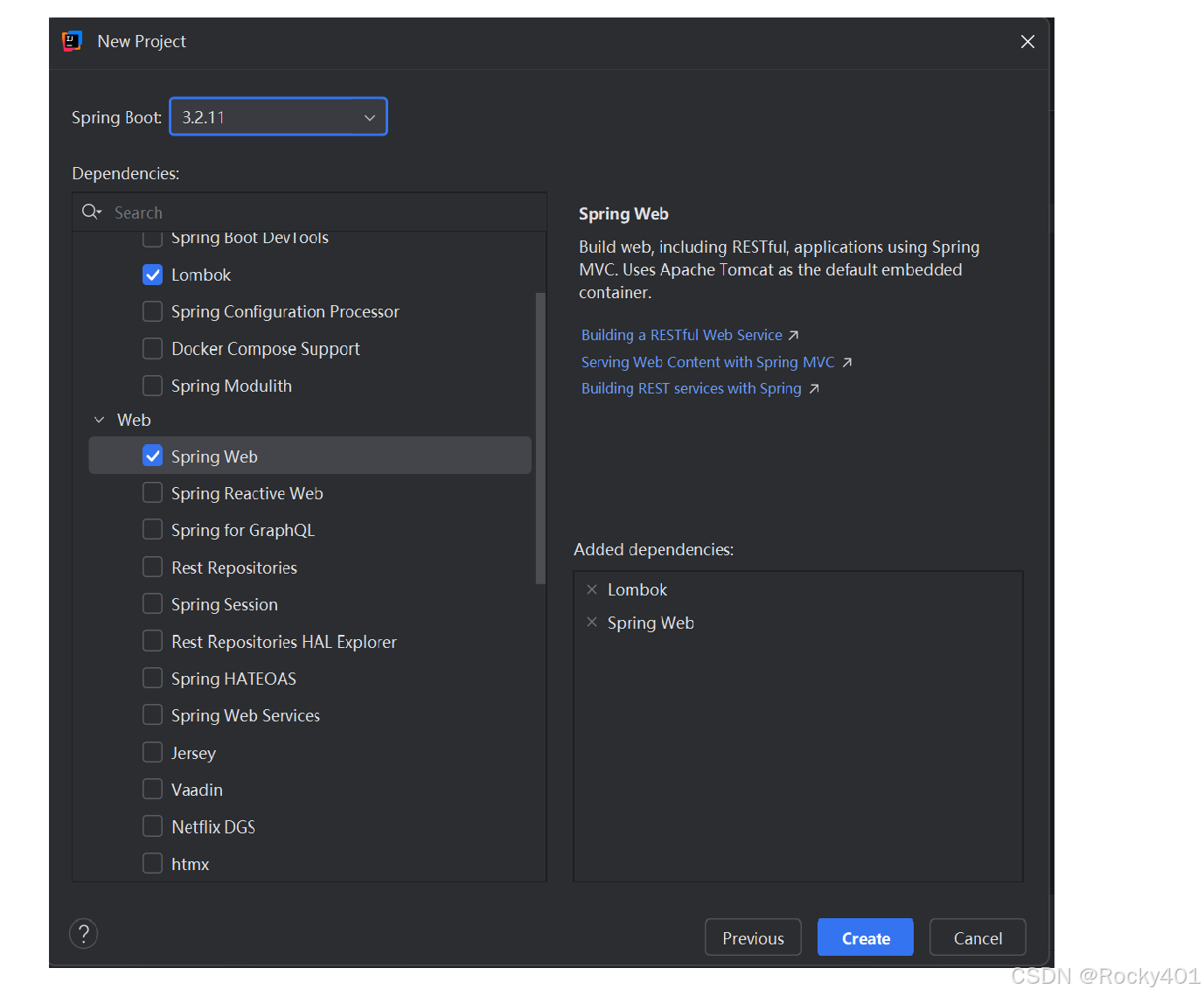Enable Spring Reactive Web checkbox
Screen dimensions: 1204x996
pyautogui.click(x=152, y=493)
